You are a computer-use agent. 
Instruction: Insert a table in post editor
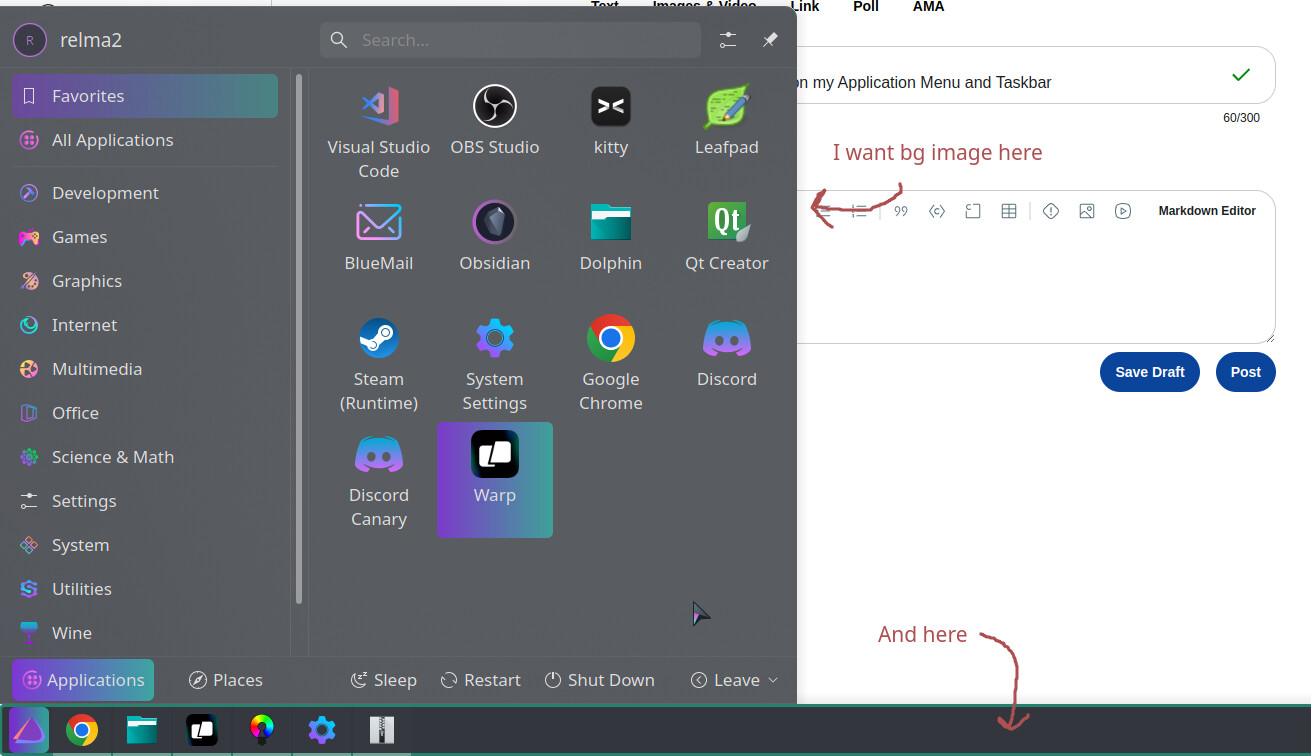point(1009,211)
